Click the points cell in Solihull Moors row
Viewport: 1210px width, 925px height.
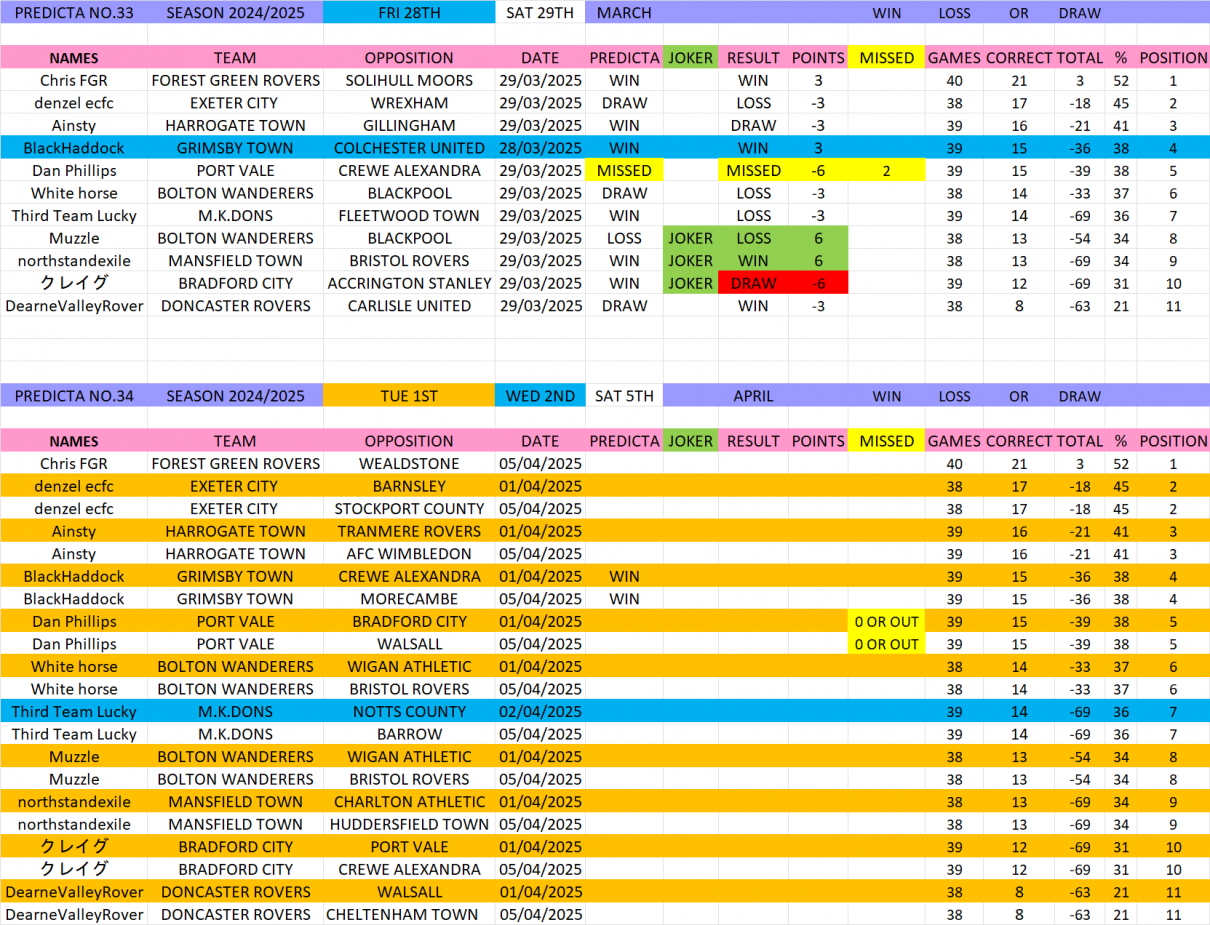click(818, 80)
